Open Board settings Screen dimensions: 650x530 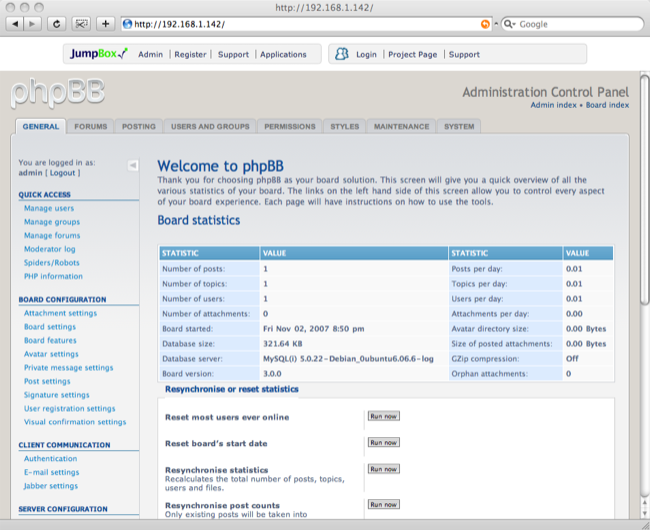pos(50,327)
